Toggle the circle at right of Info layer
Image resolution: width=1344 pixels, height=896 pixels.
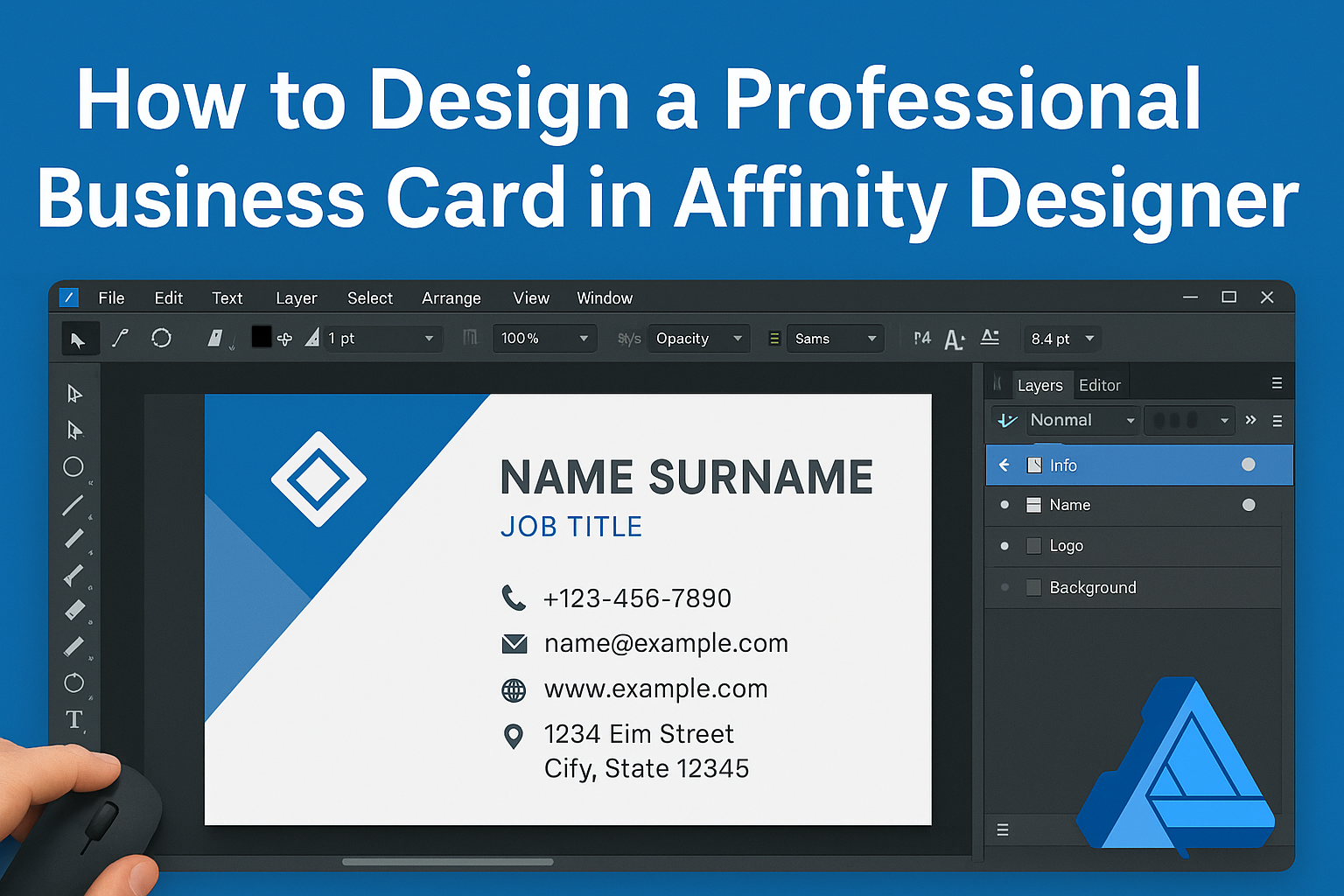pos(1249,465)
